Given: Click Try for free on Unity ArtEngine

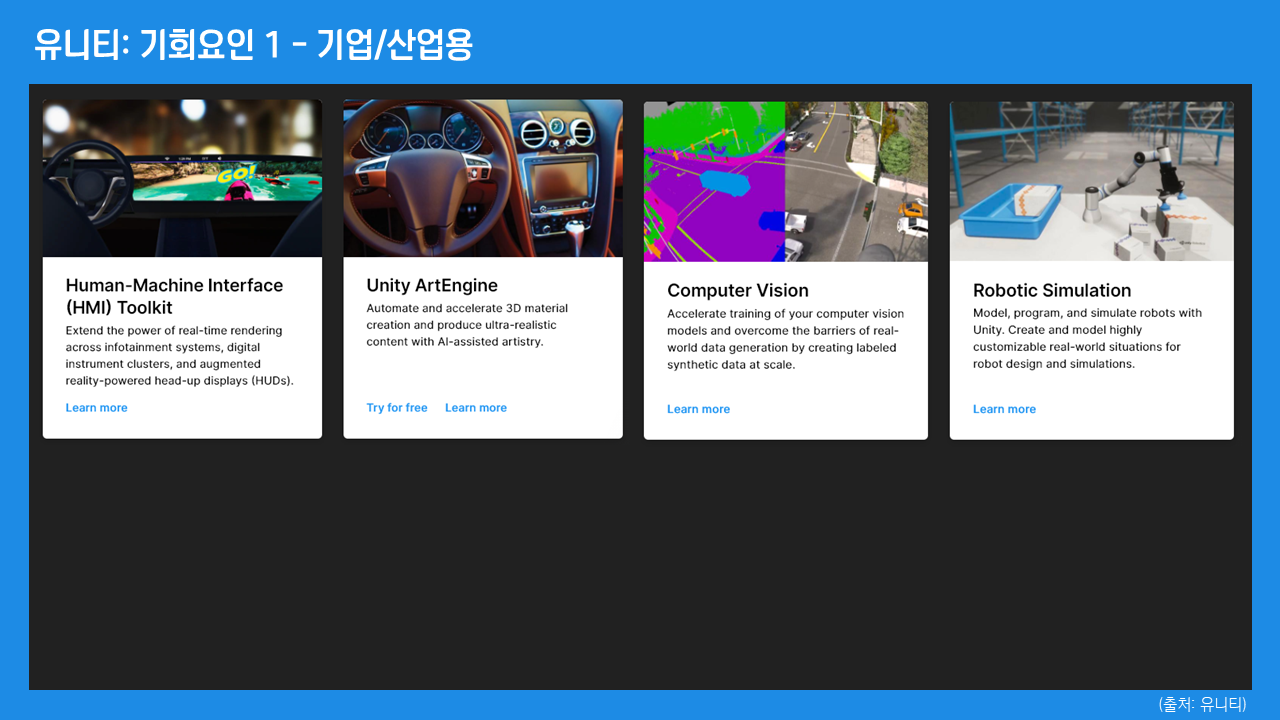Looking at the screenshot, I should click(397, 408).
